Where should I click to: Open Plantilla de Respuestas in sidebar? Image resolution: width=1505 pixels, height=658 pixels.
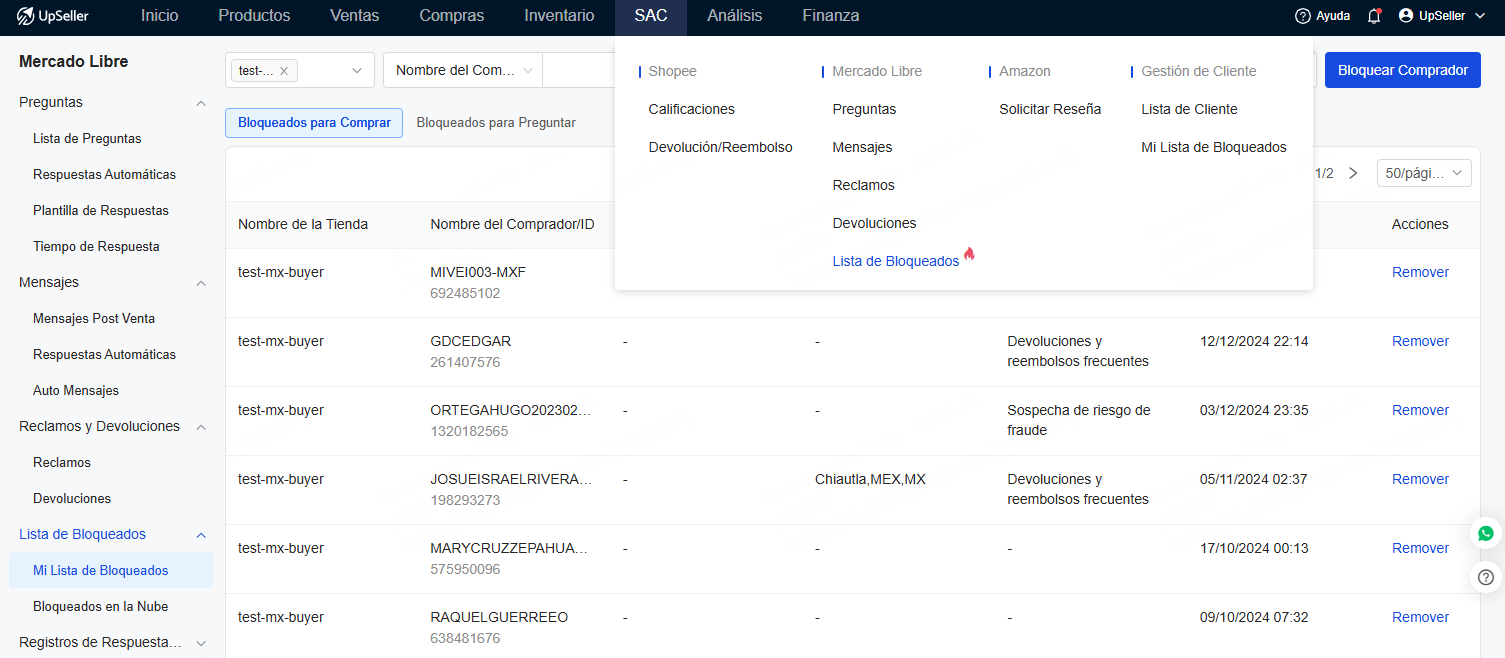pyautogui.click(x=101, y=211)
